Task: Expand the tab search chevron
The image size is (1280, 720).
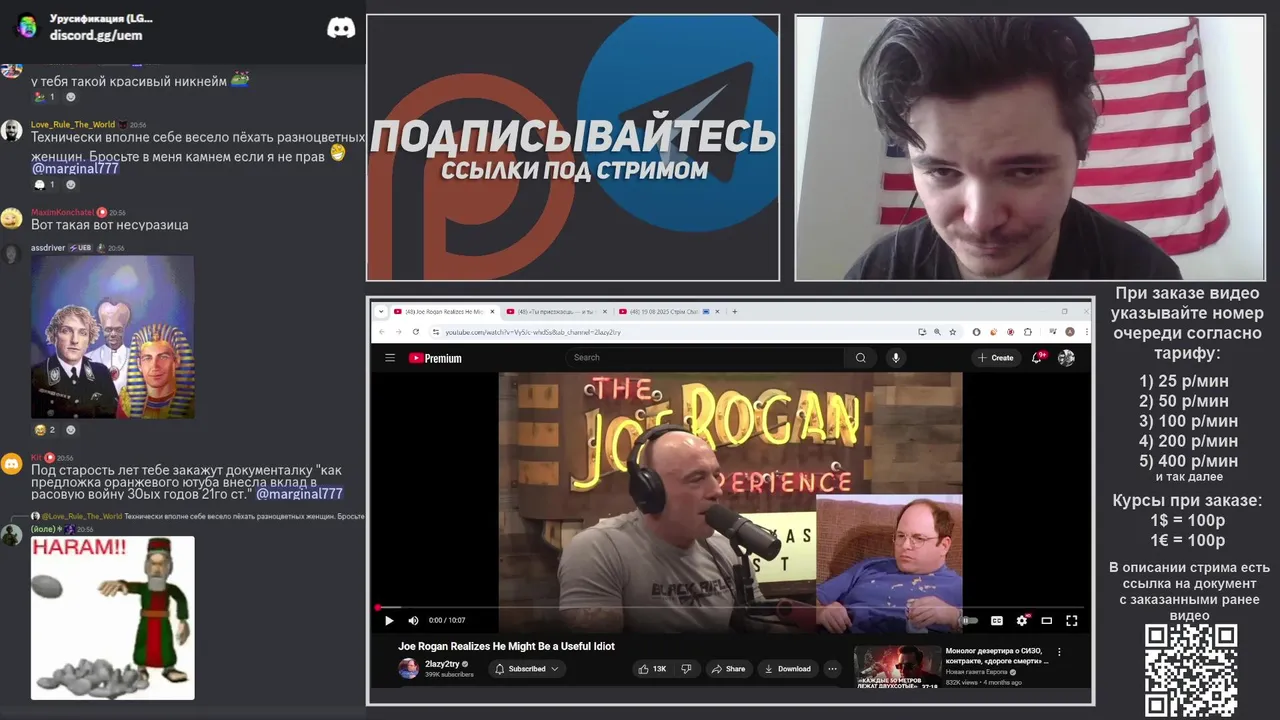Action: click(381, 312)
